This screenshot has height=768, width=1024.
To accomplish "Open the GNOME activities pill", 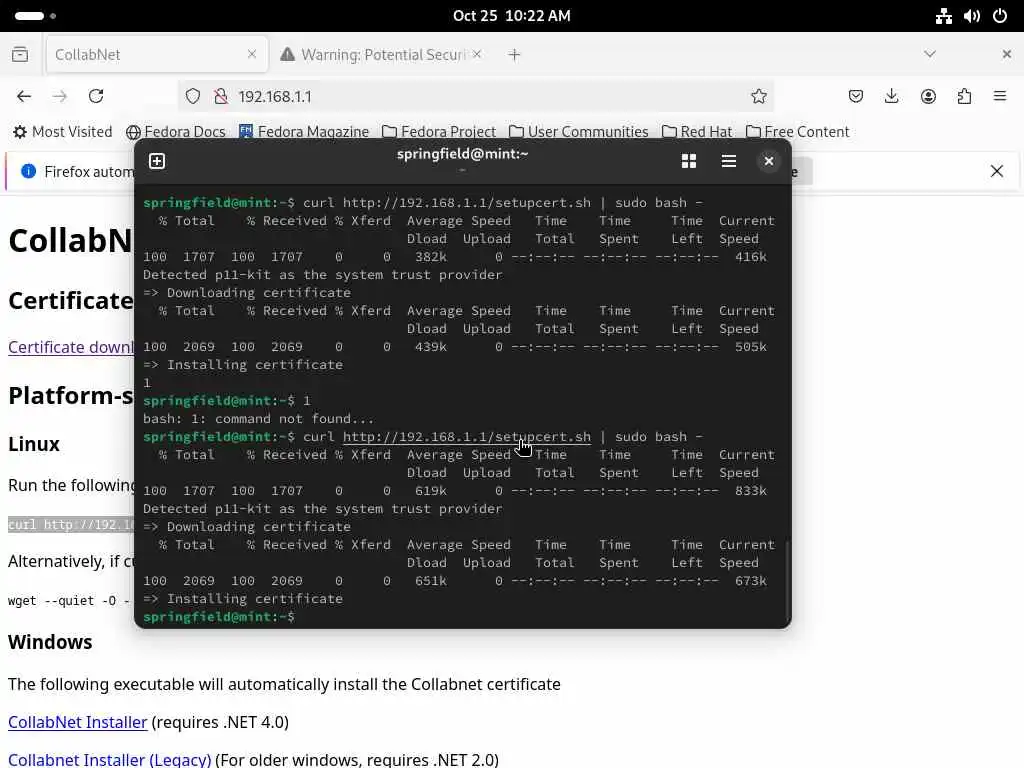I will (29, 16).
